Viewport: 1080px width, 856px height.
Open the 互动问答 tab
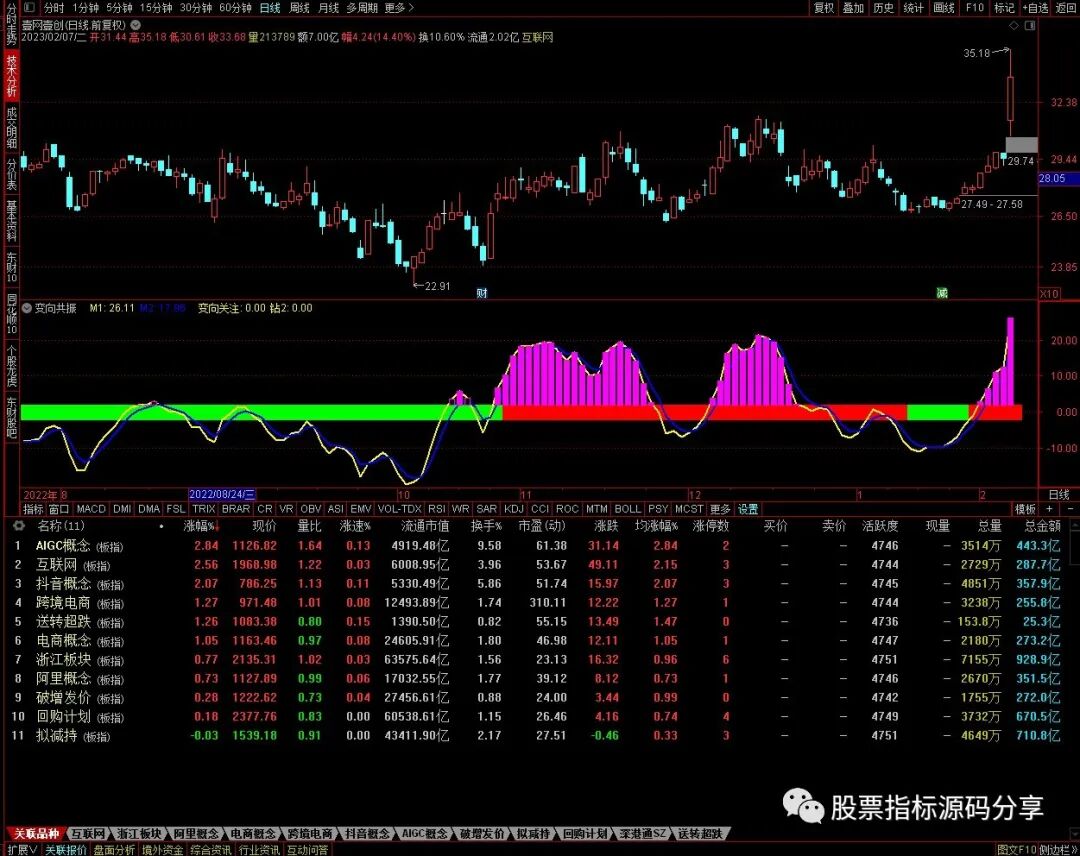(307, 850)
